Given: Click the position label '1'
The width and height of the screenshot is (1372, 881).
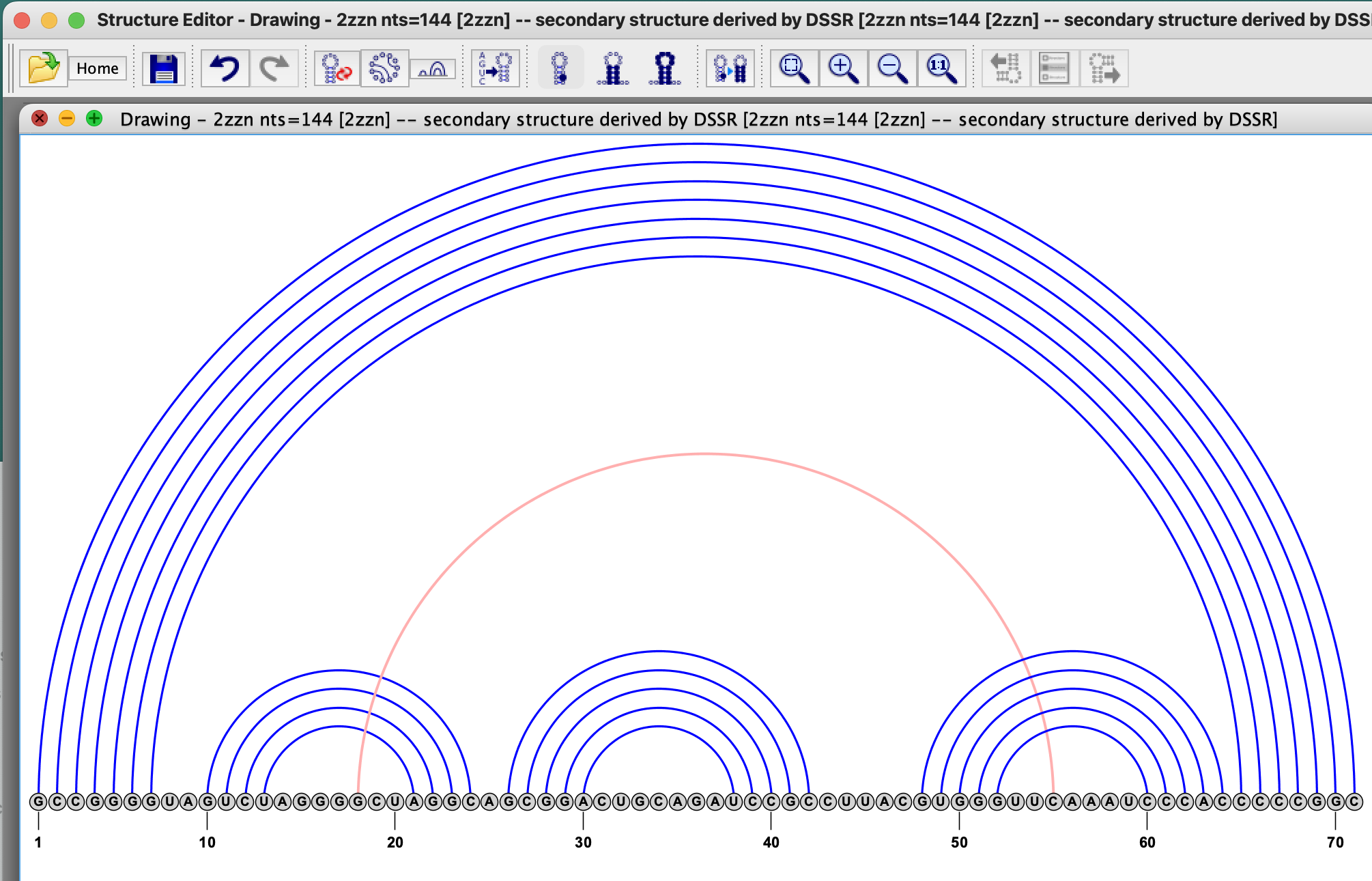Looking at the screenshot, I should click(x=38, y=842).
